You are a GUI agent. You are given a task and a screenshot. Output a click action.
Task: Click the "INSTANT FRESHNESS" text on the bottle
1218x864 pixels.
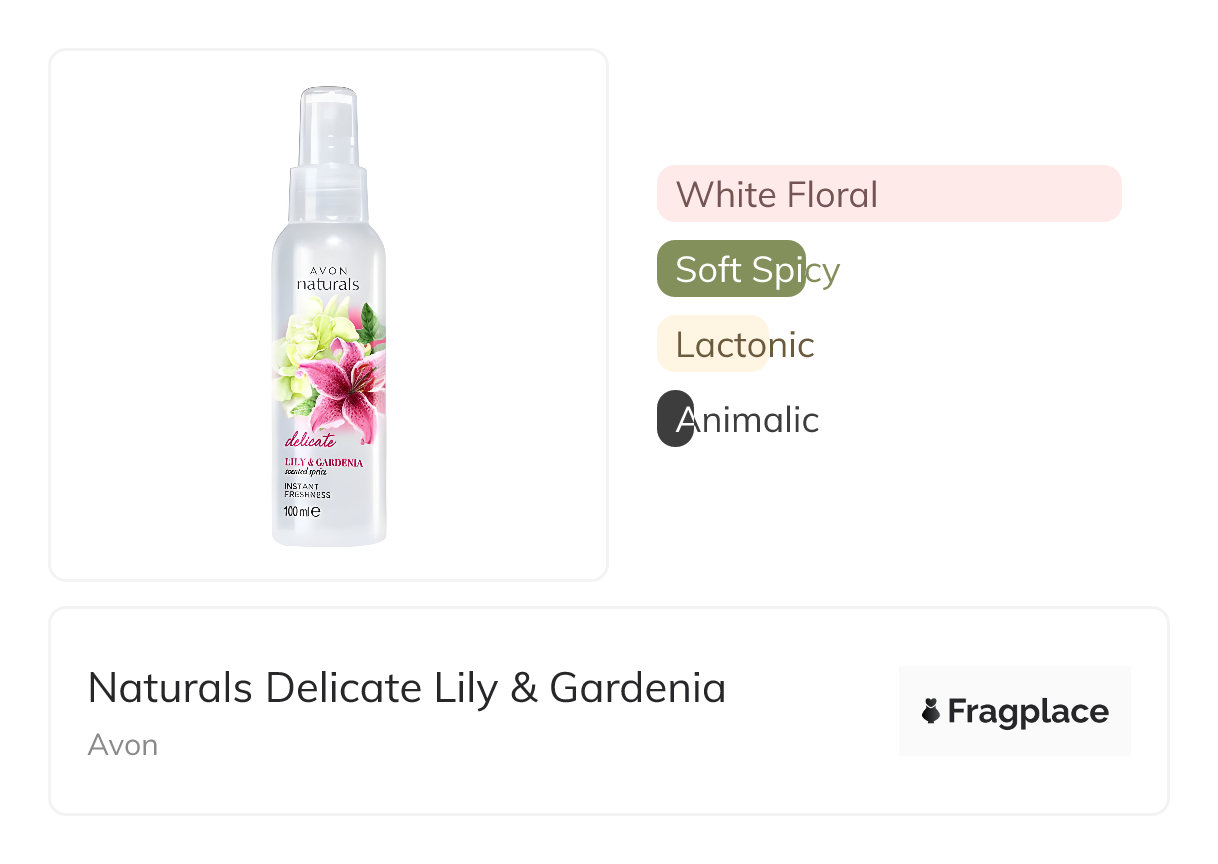[307, 490]
